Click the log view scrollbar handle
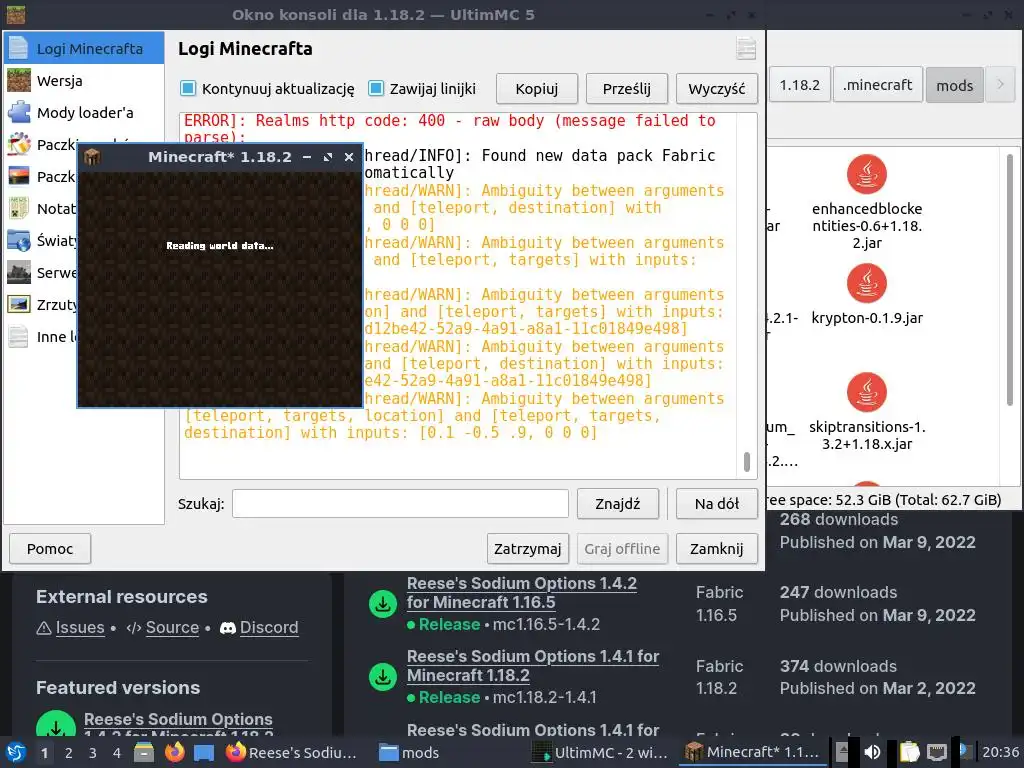1024x768 pixels. [x=746, y=461]
